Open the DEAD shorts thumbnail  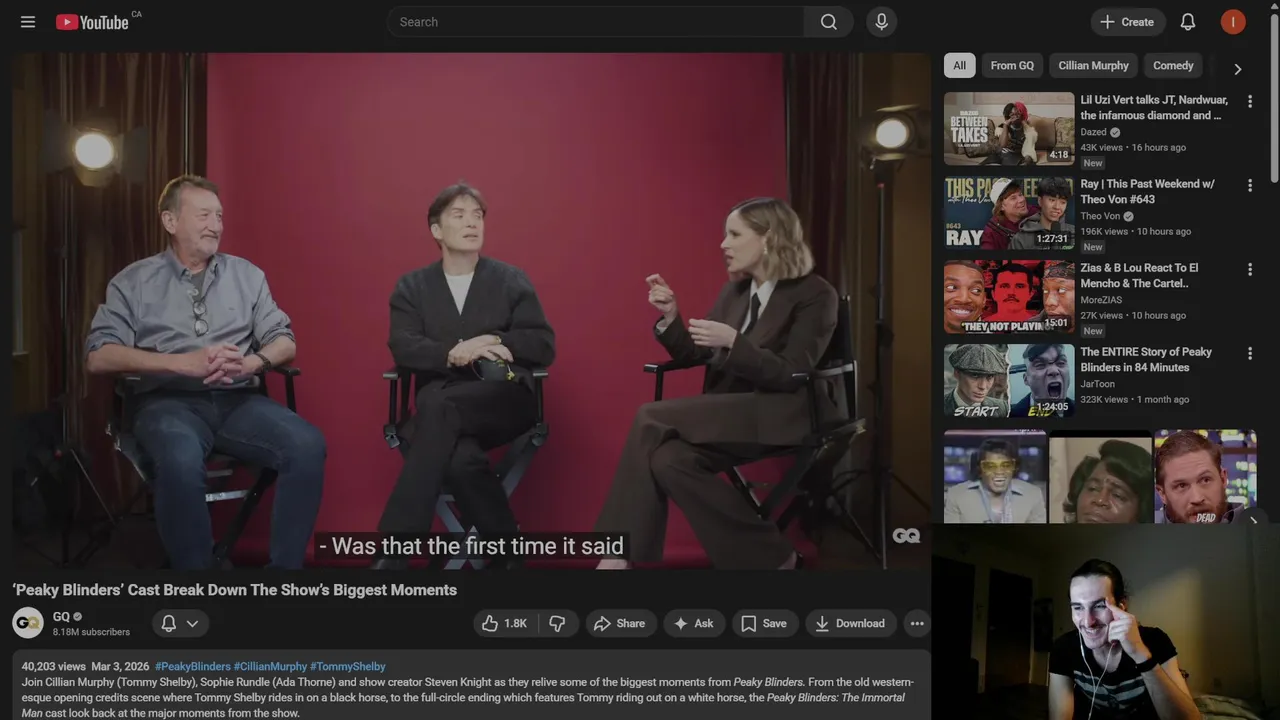tap(1205, 476)
